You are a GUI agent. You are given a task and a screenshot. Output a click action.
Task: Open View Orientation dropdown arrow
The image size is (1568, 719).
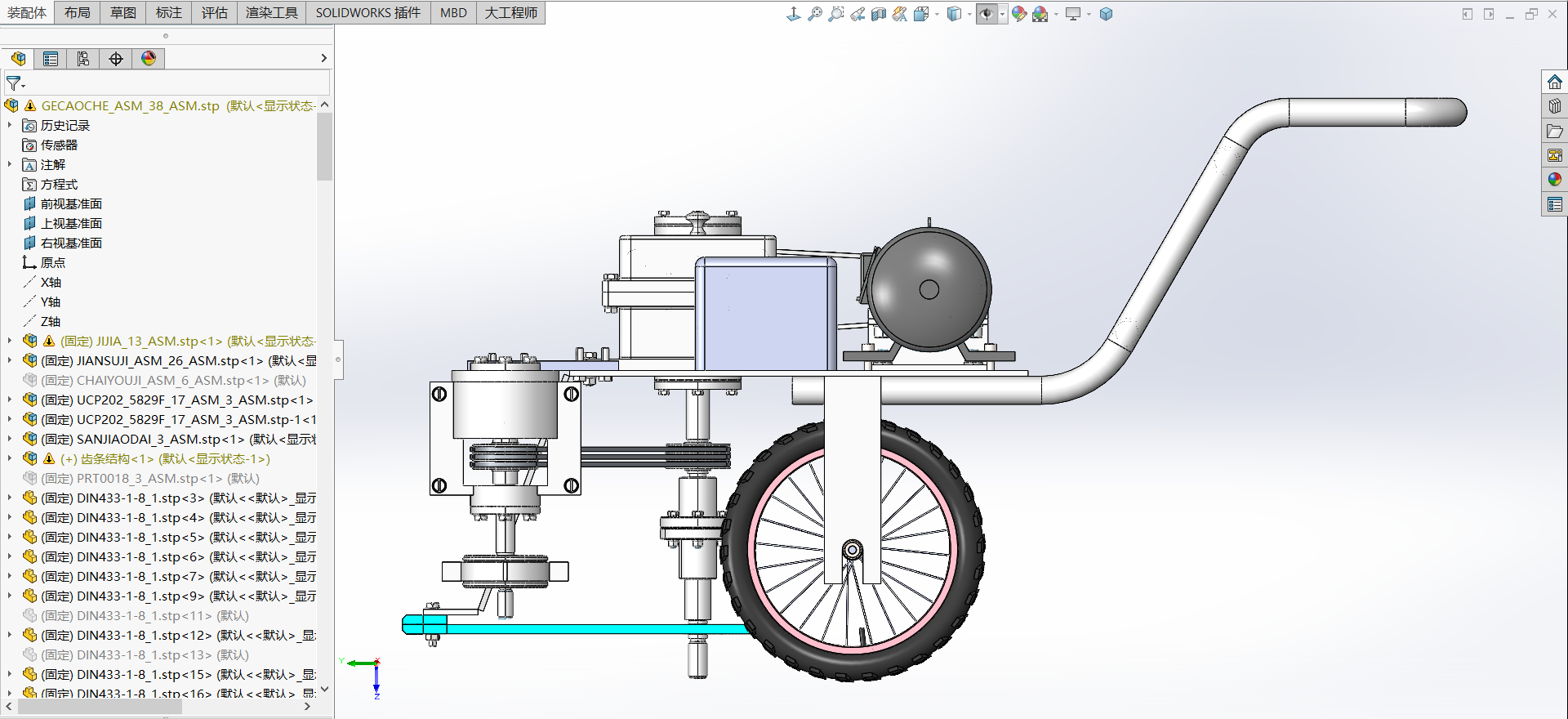[x=936, y=14]
